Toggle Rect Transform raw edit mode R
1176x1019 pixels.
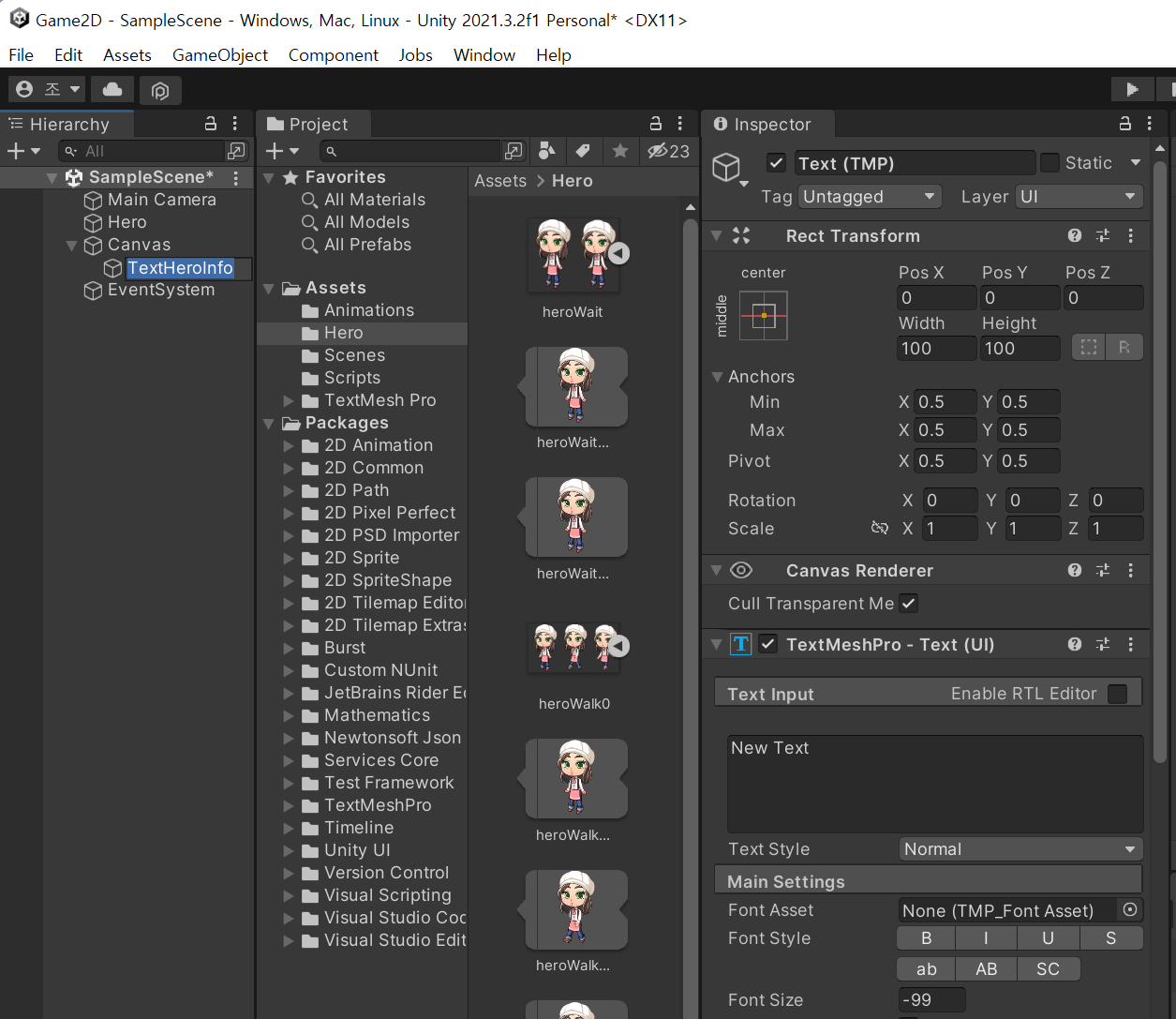pos(1124,348)
